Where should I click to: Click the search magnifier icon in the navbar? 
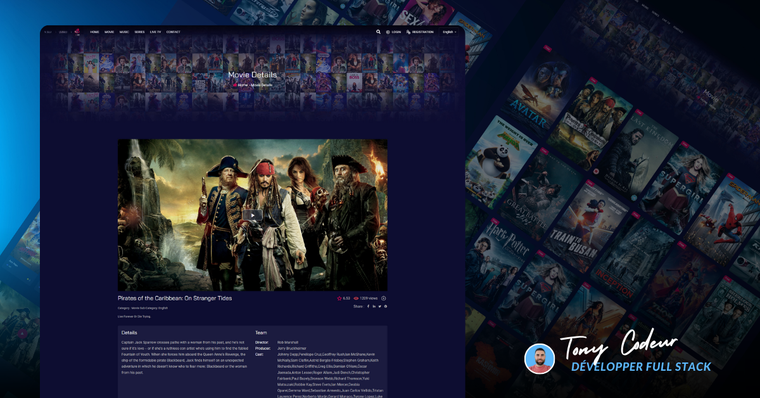click(x=378, y=32)
